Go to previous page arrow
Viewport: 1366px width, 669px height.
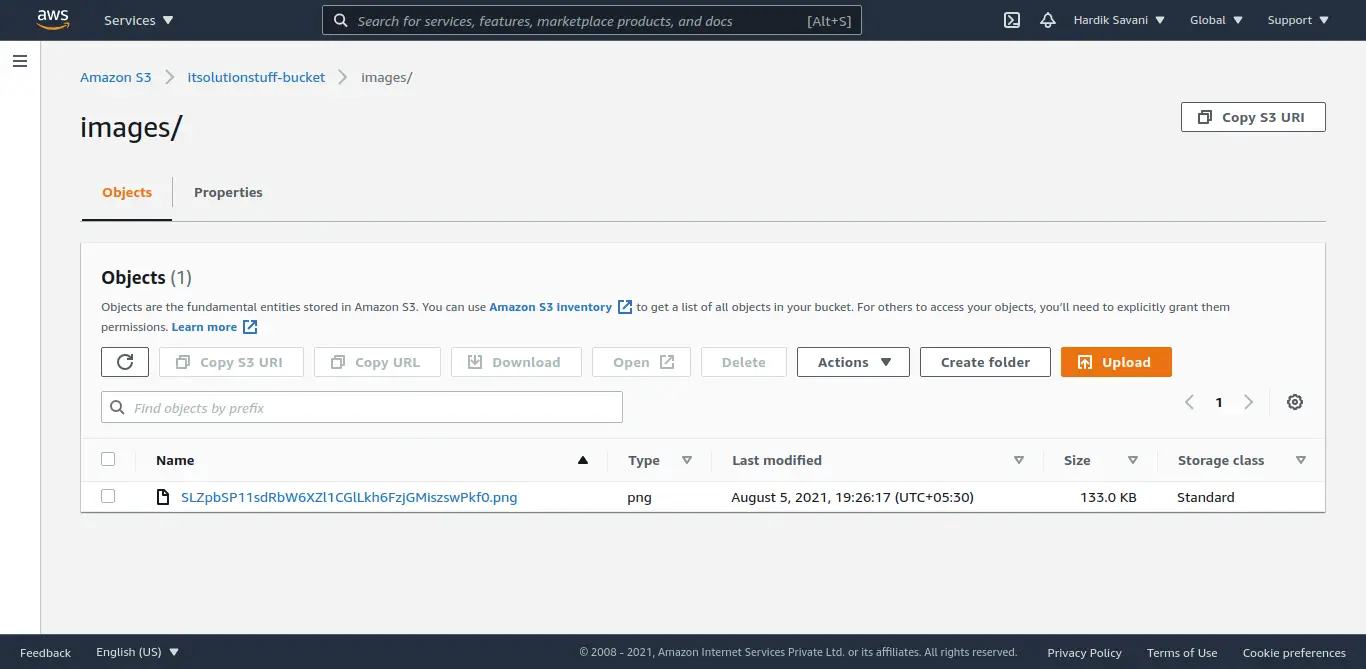1189,402
